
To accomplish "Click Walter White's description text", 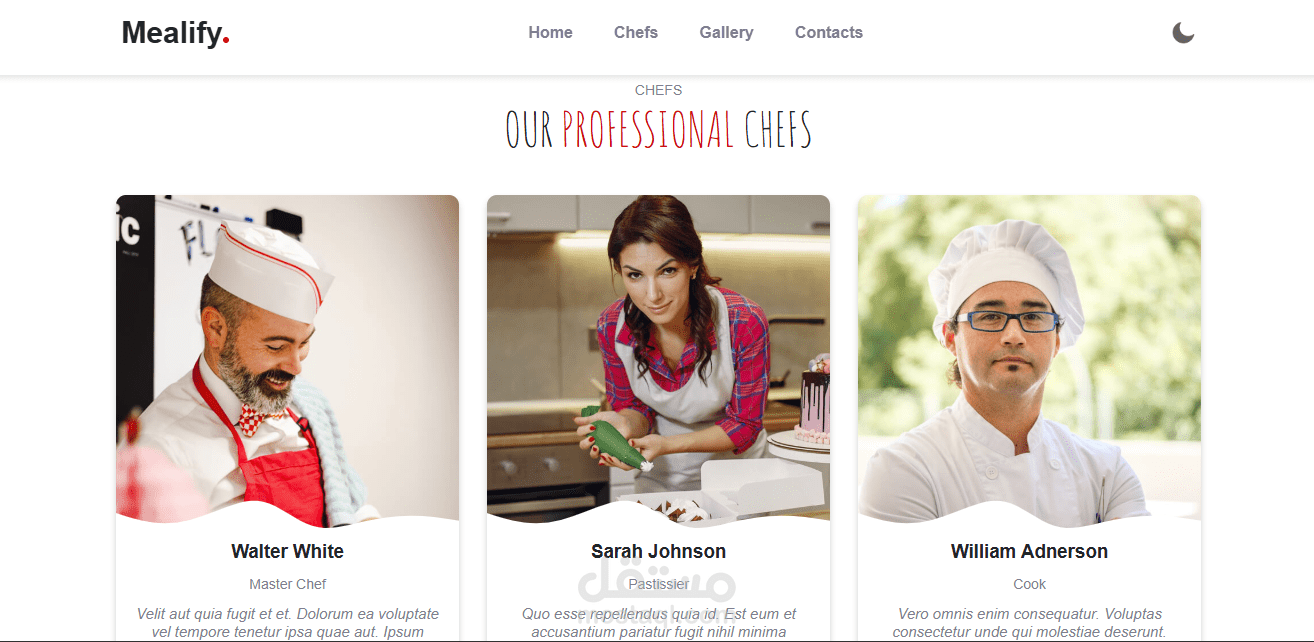I will point(288,623).
